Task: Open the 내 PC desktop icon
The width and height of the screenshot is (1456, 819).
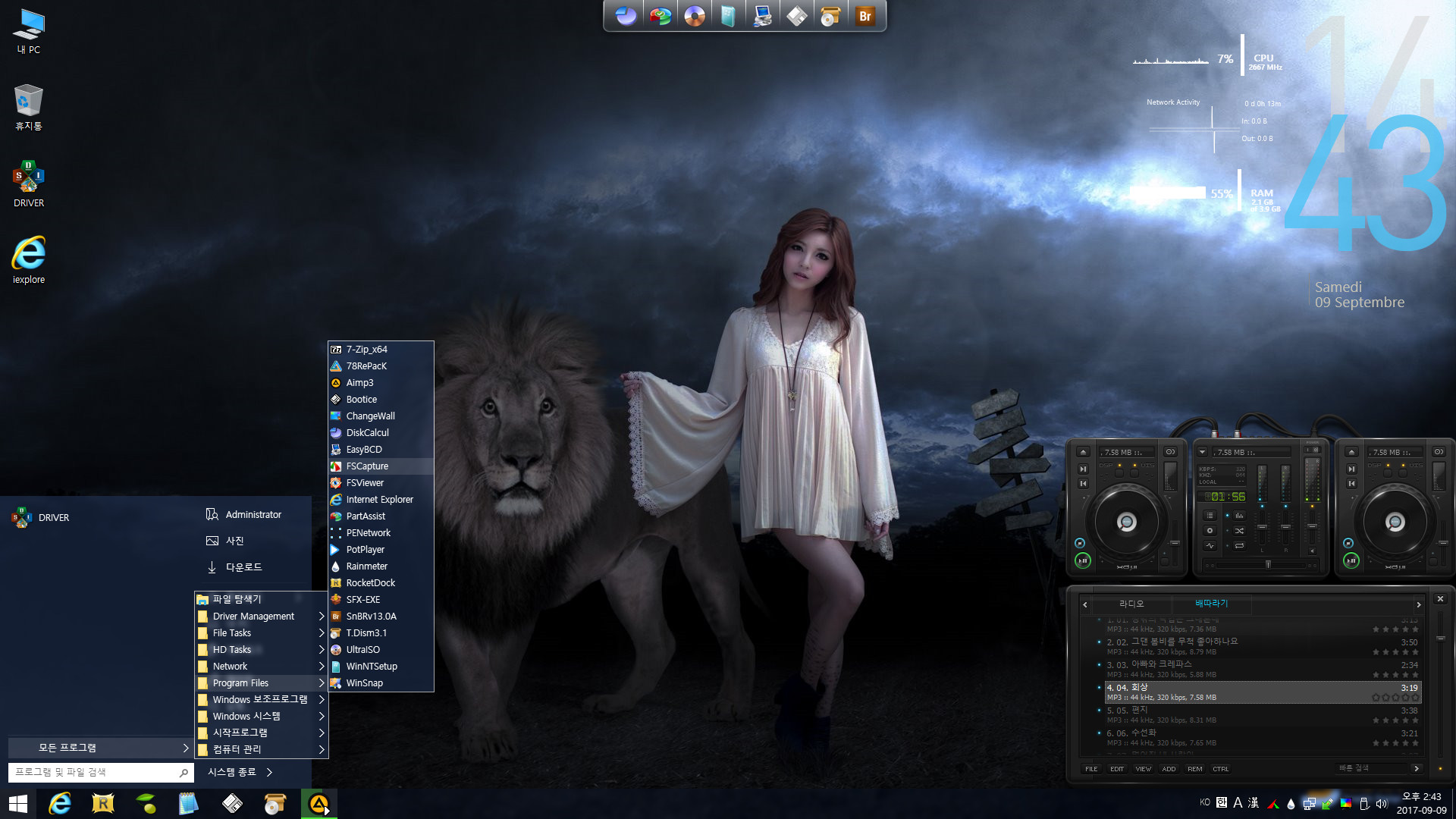Action: pos(29,31)
